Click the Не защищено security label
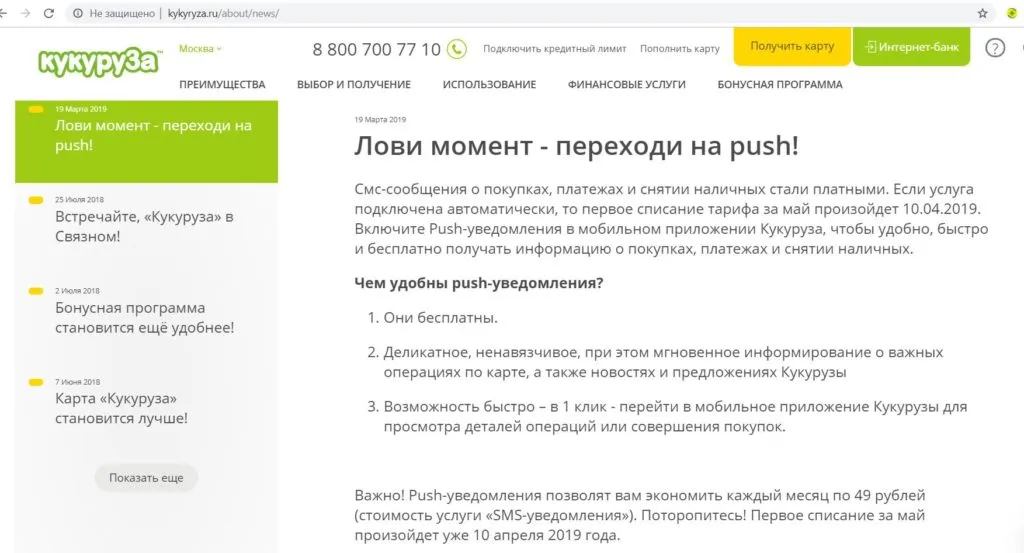The width and height of the screenshot is (1024, 553). [x=122, y=13]
